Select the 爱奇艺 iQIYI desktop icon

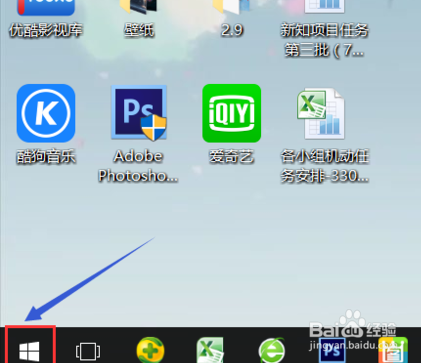[x=232, y=113]
